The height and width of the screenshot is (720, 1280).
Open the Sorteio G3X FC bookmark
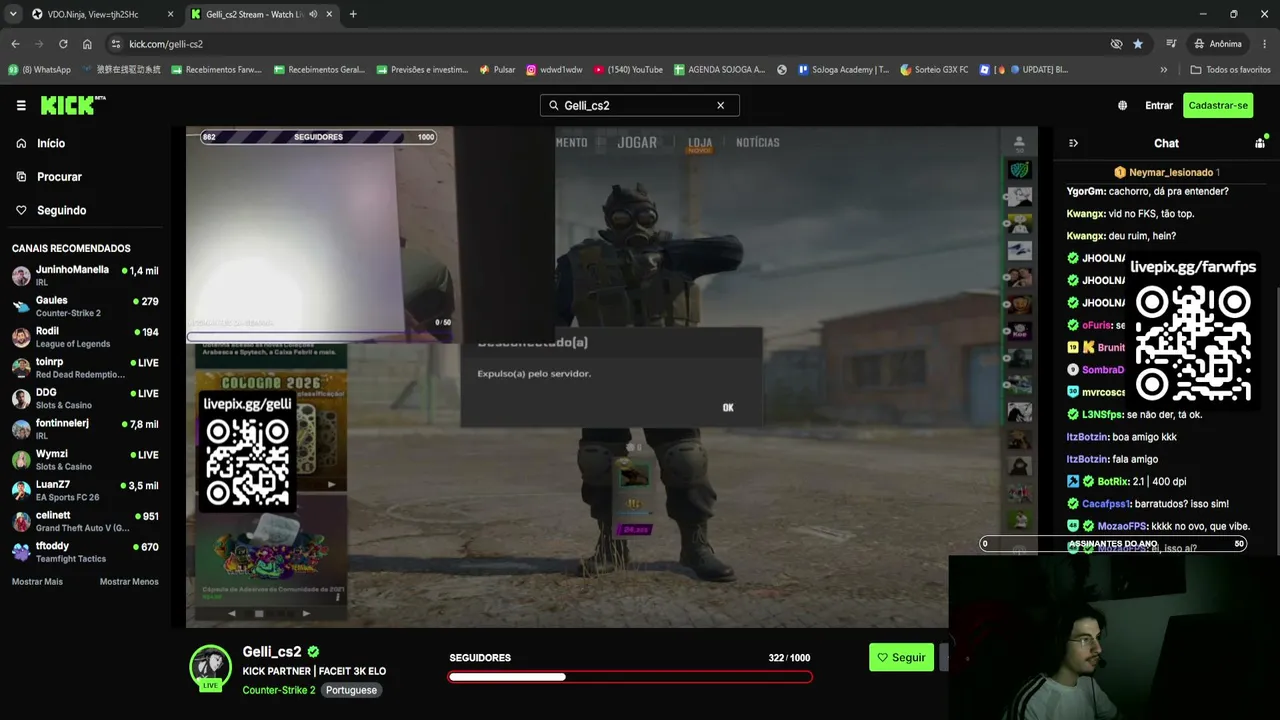(934, 70)
